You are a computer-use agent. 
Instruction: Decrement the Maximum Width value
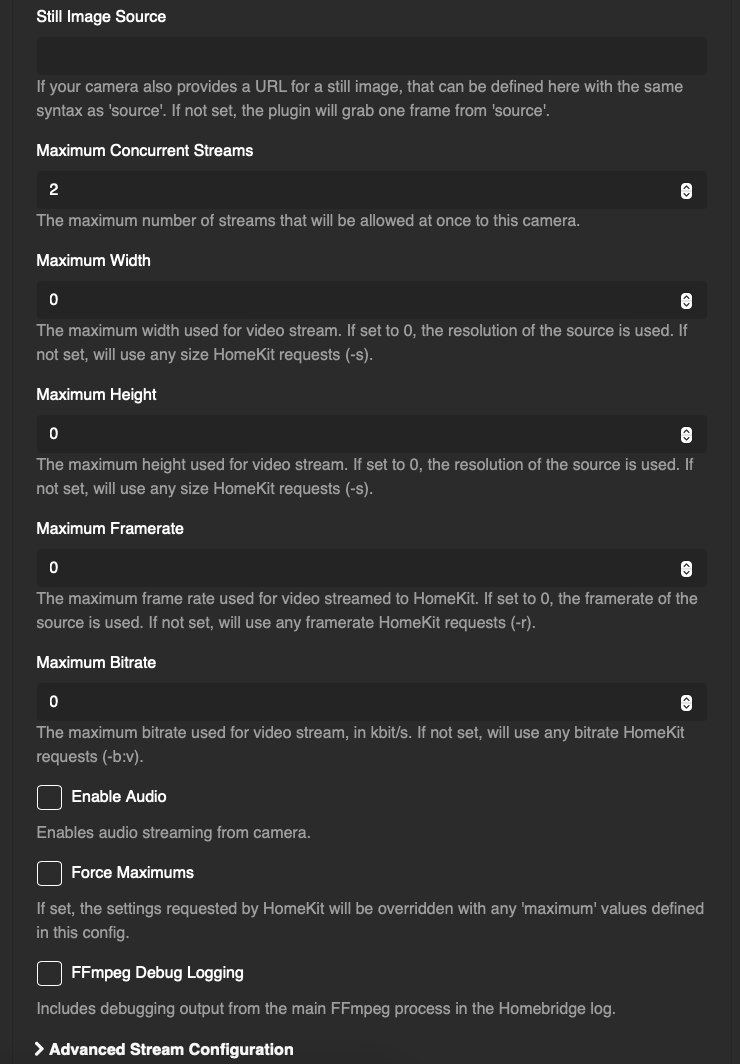pos(686,304)
